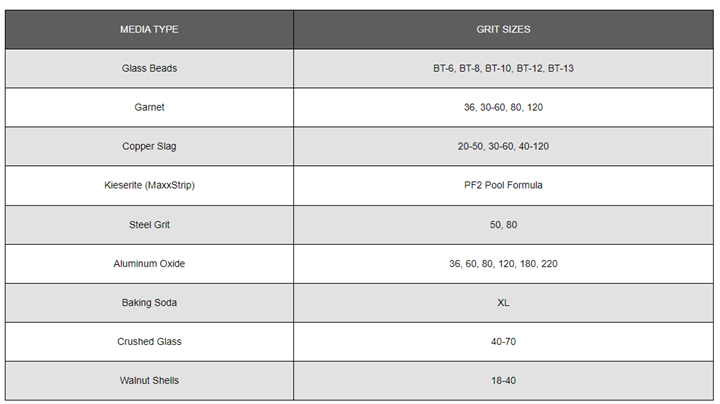Click the GRIT SIZES column header
Viewport: 720px width, 404px height.
(503, 29)
